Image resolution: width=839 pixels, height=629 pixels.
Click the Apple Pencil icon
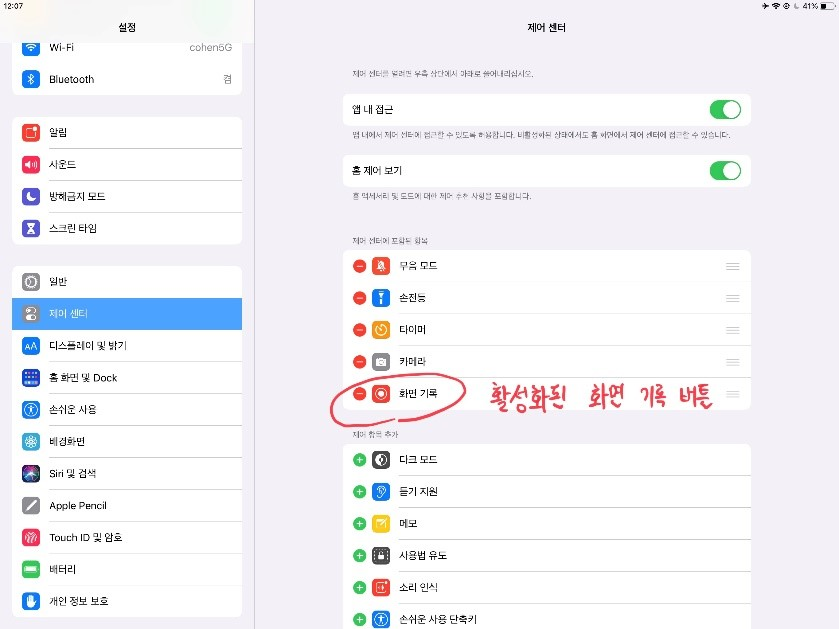tap(31, 505)
